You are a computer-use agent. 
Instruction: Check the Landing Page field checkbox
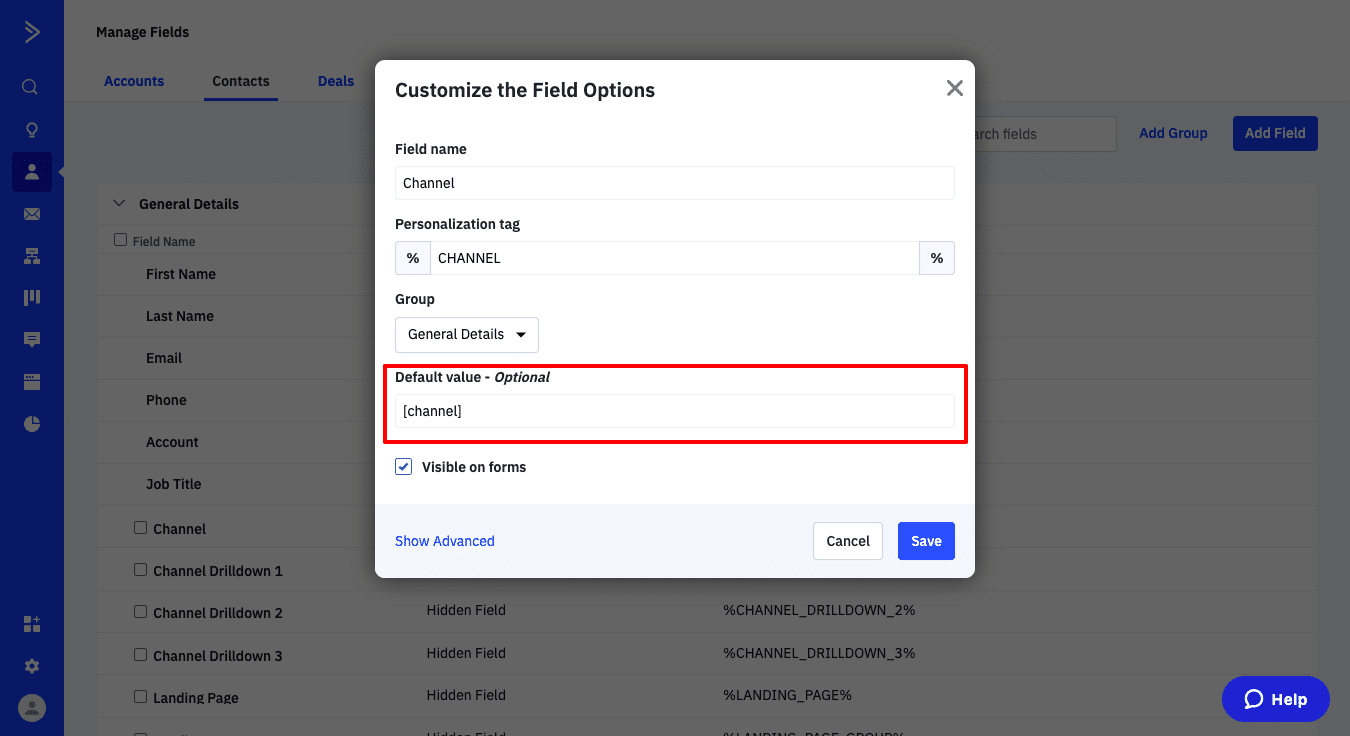(140, 697)
